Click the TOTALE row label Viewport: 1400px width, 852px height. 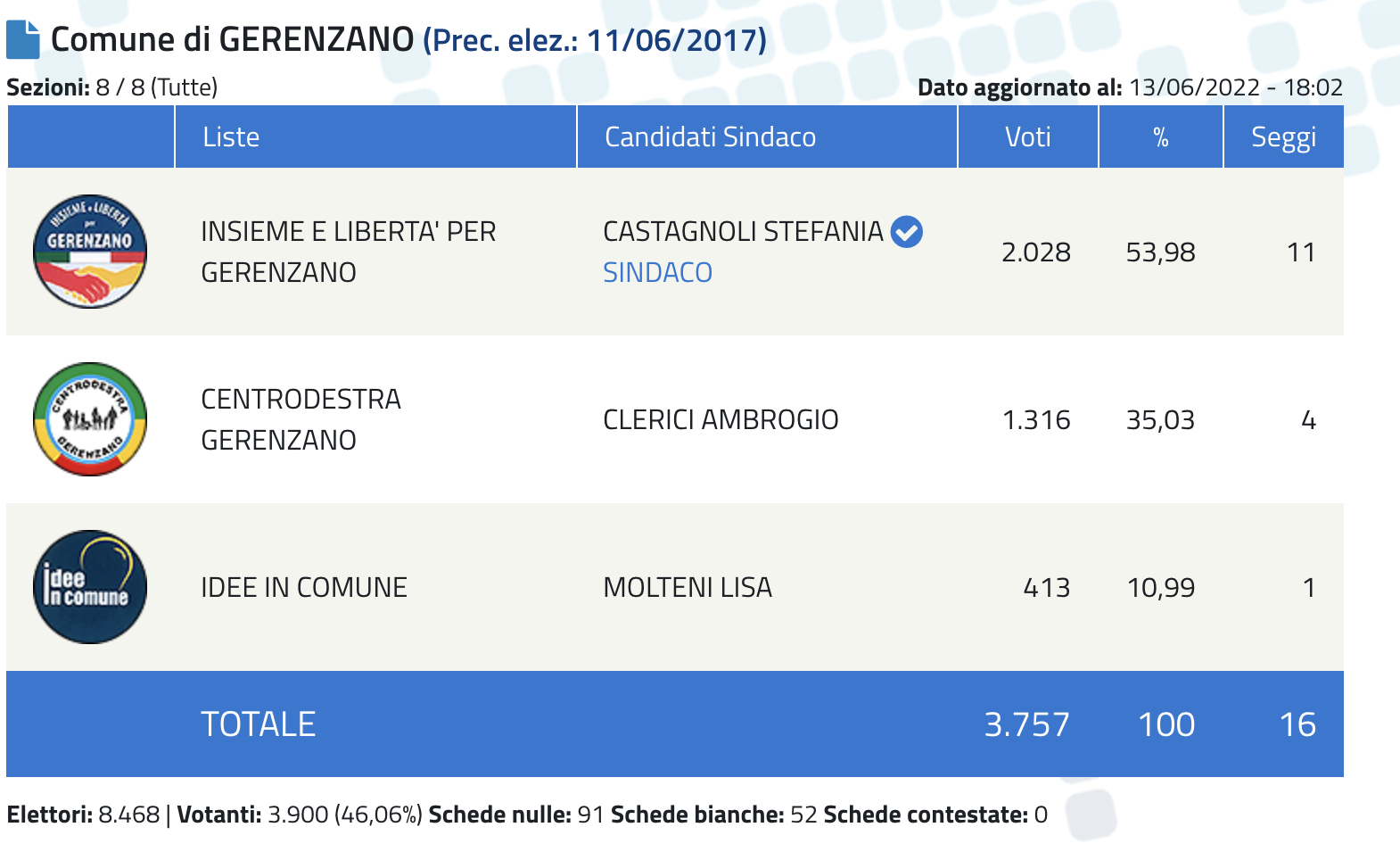click(x=258, y=724)
